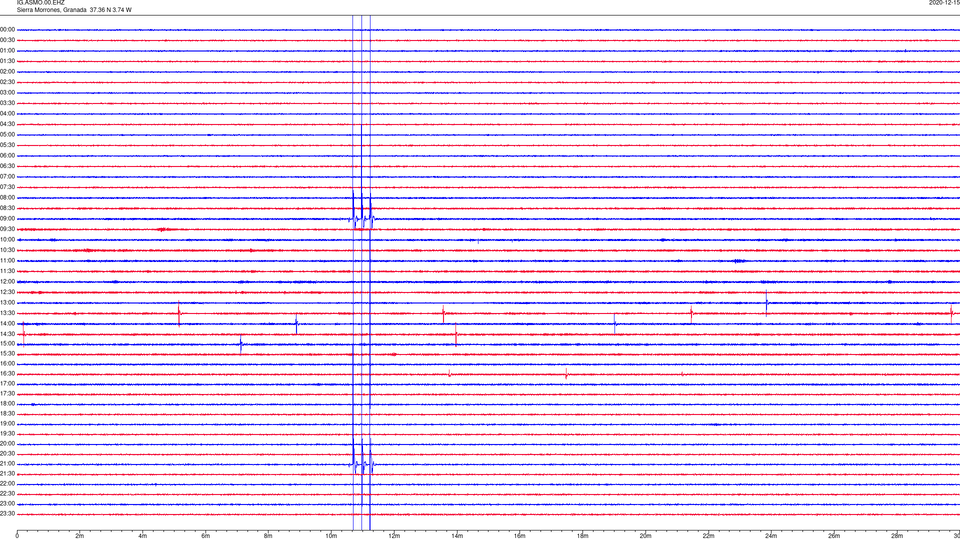960x540 pixels.
Task: Select the 12:00 trace time label
Action: 7,282
